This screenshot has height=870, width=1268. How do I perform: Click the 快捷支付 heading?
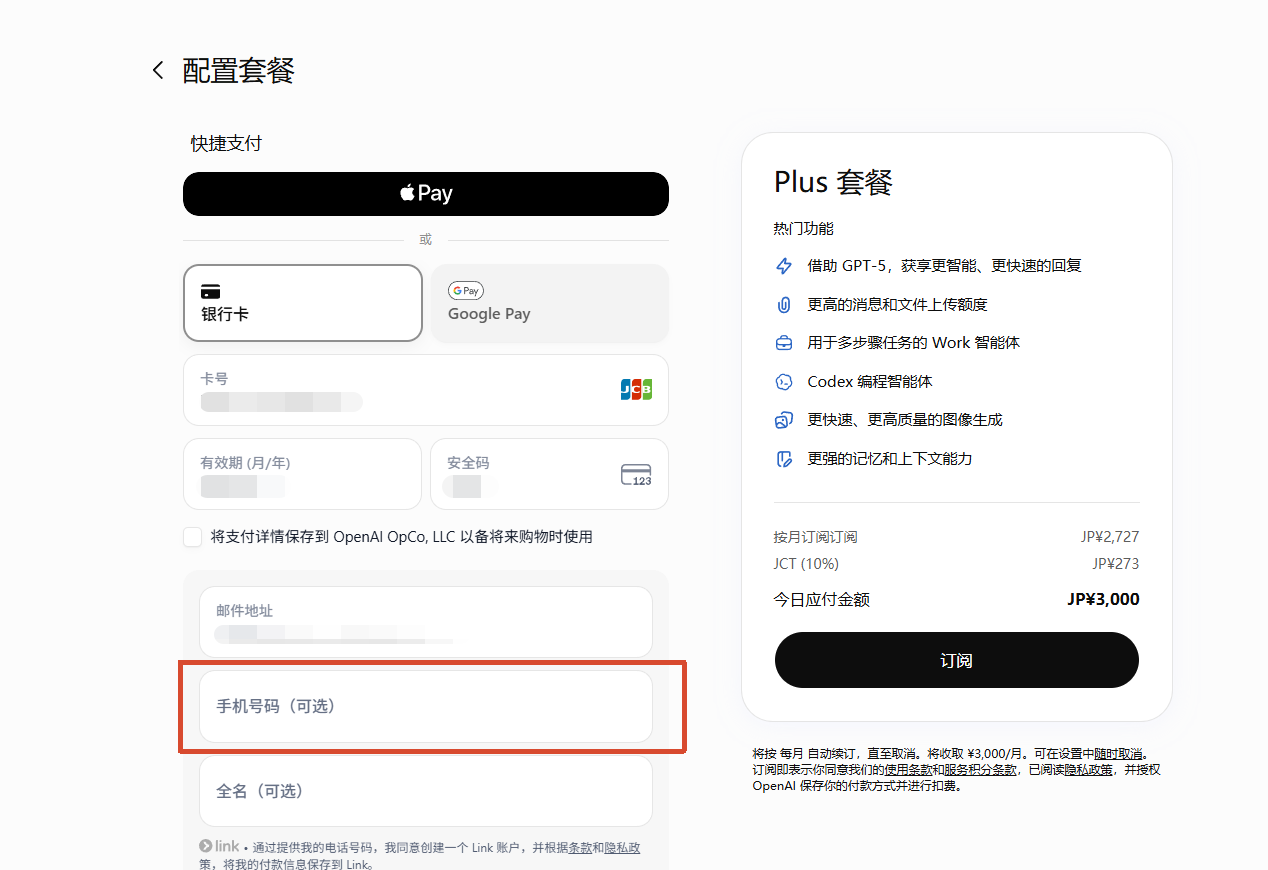click(x=226, y=144)
